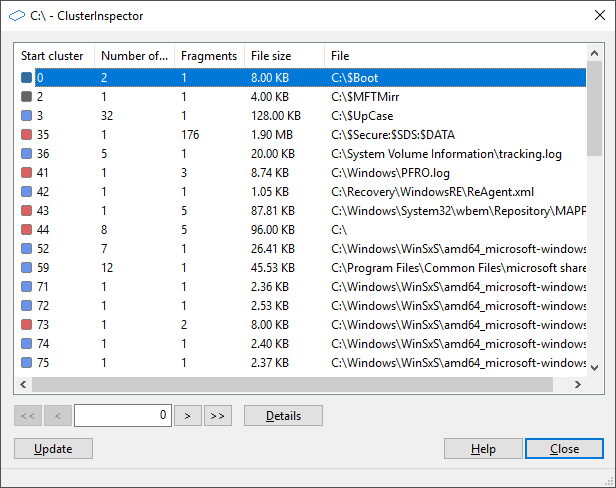Click the Update button
Image resolution: width=616 pixels, height=488 pixels.
[53, 449]
